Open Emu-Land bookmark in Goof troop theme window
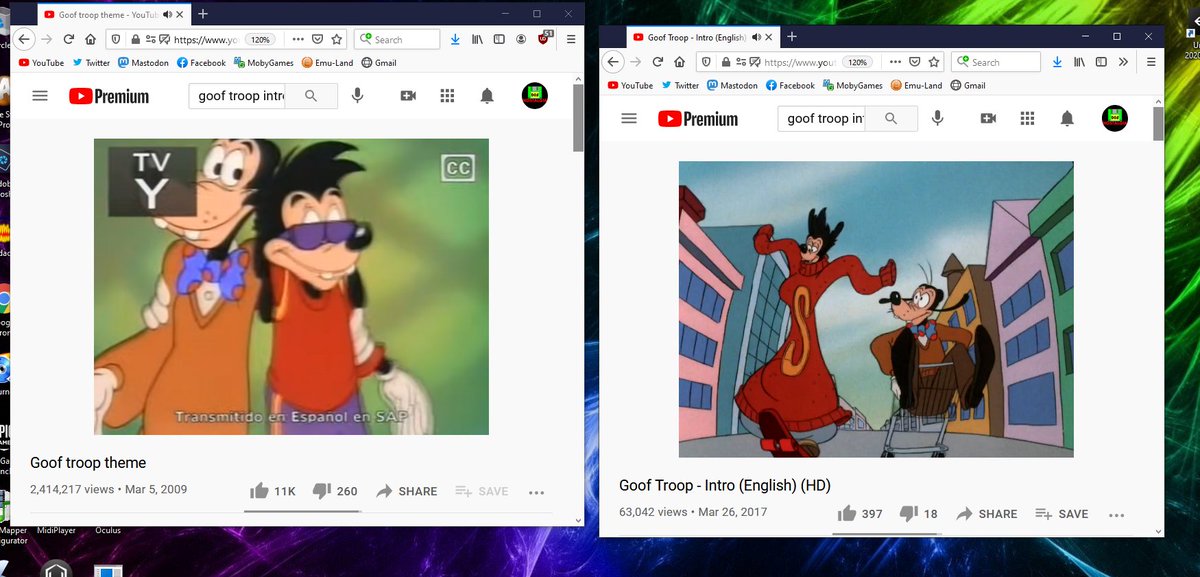The height and width of the screenshot is (577, 1200). [328, 62]
